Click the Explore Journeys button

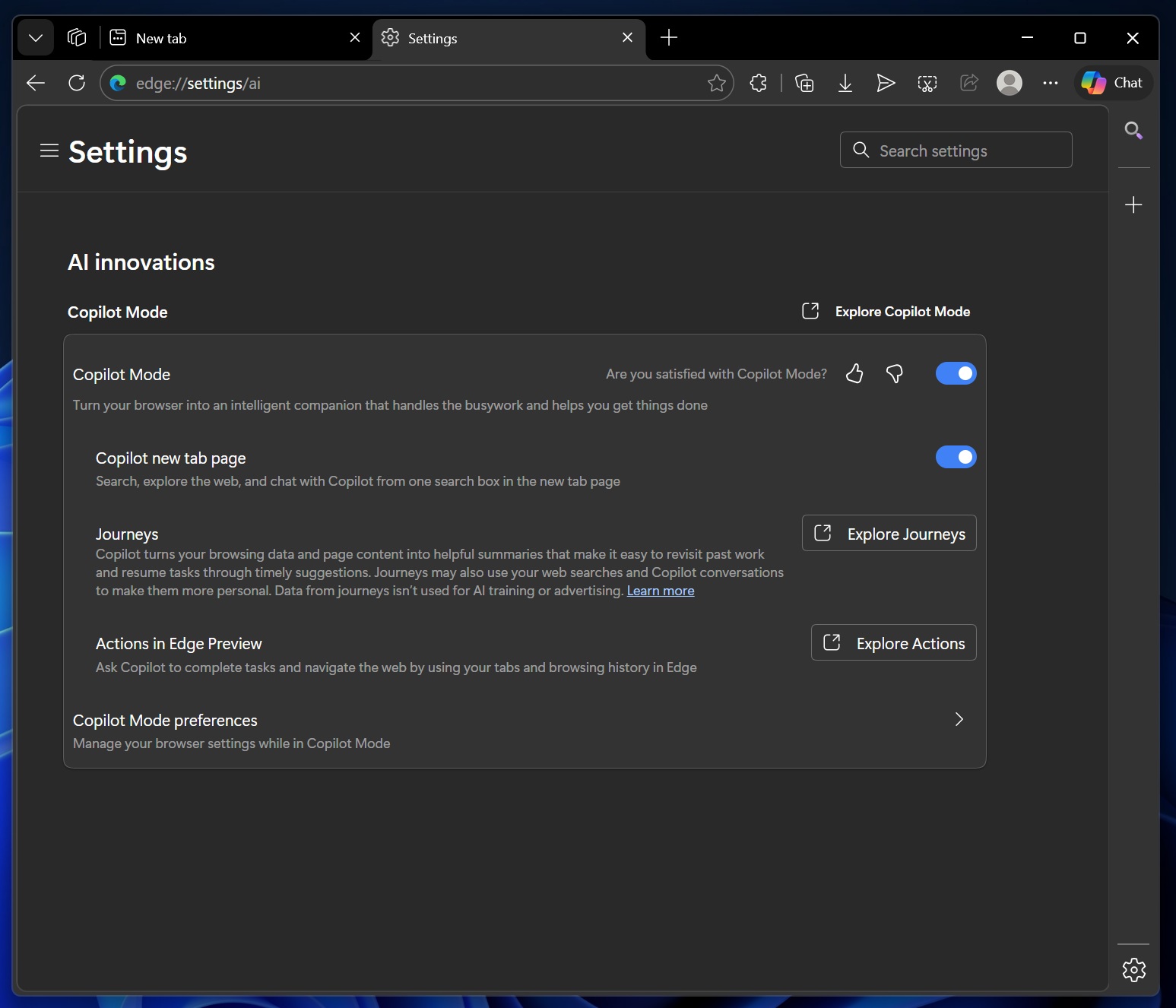click(x=889, y=533)
